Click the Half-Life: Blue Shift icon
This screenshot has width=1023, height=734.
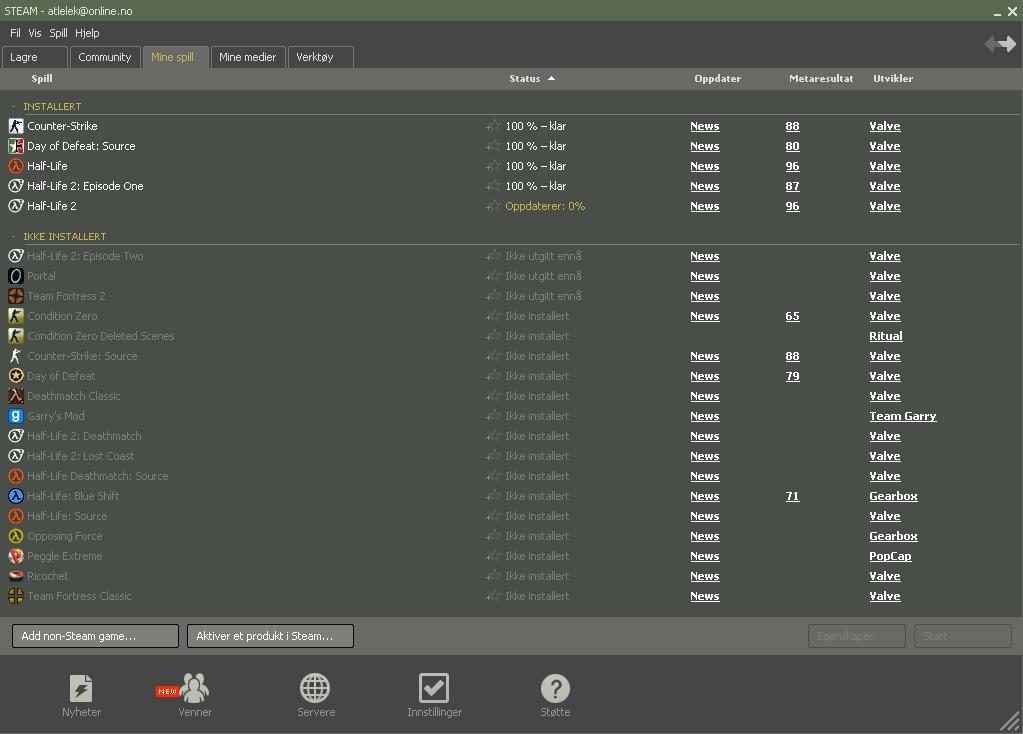click(x=16, y=496)
